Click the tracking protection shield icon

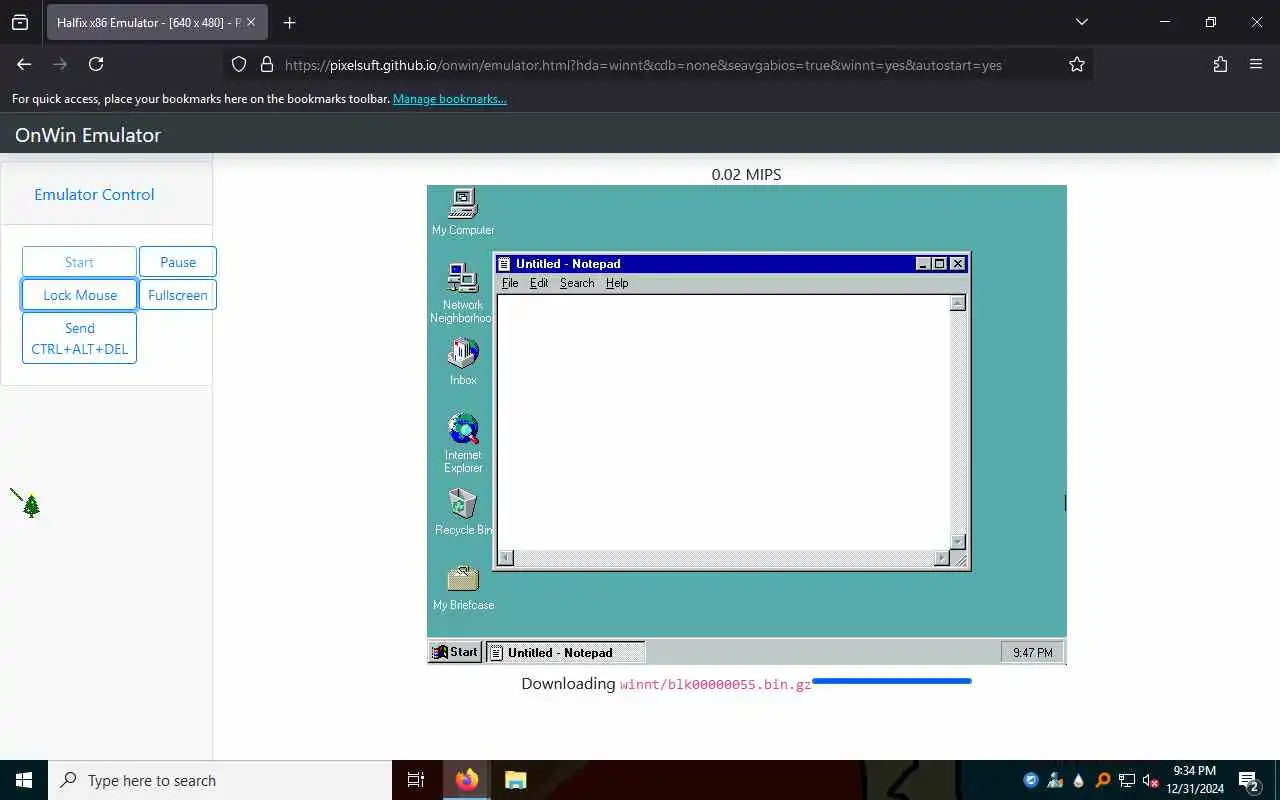[x=239, y=64]
